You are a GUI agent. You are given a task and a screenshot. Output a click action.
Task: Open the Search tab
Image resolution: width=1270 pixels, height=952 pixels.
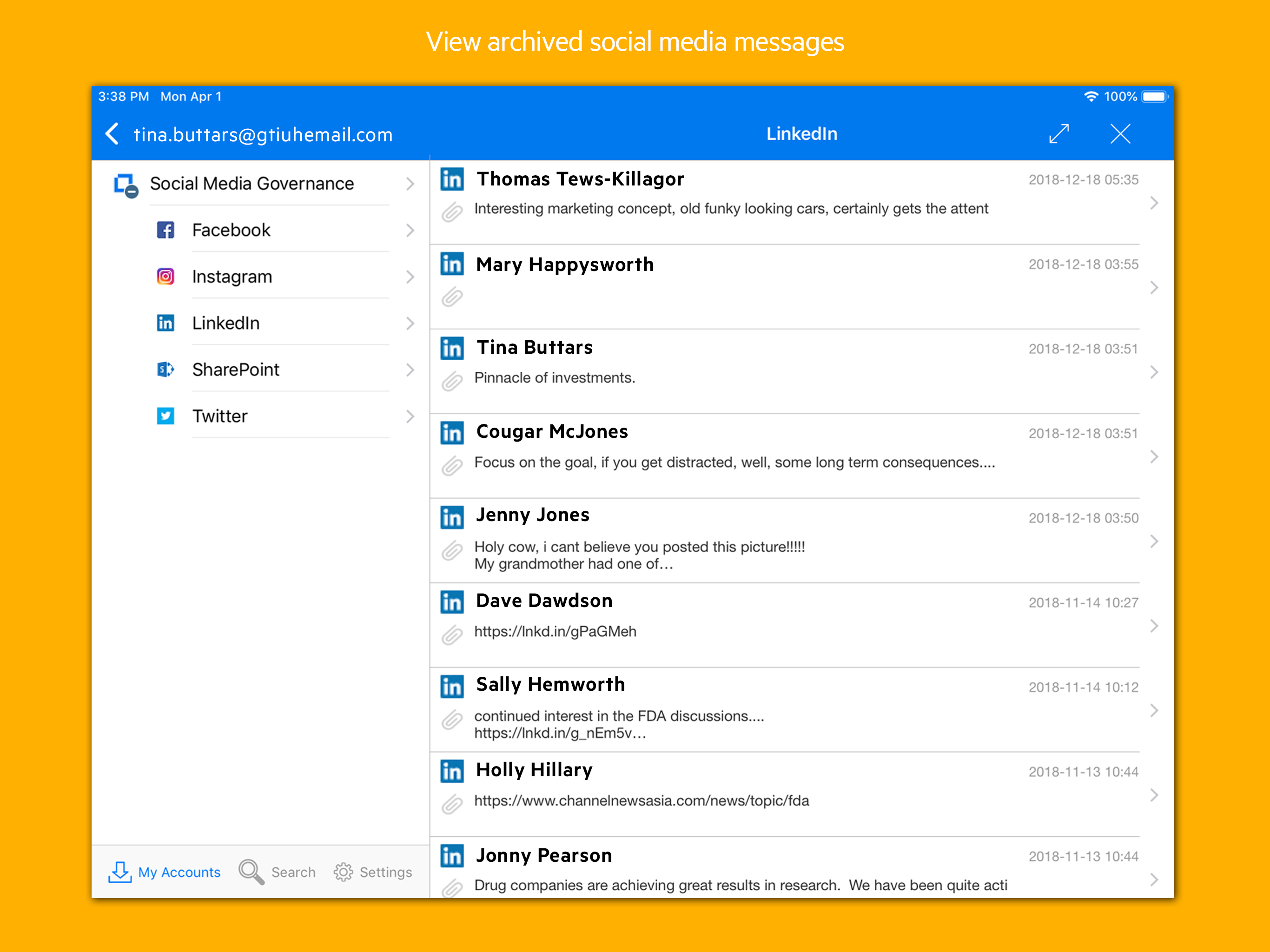coord(278,872)
